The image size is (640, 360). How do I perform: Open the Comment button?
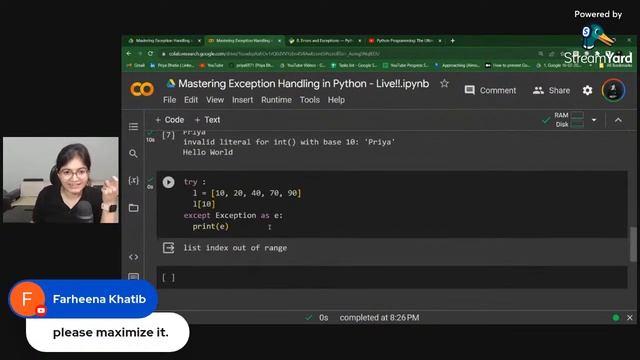[x=490, y=91]
